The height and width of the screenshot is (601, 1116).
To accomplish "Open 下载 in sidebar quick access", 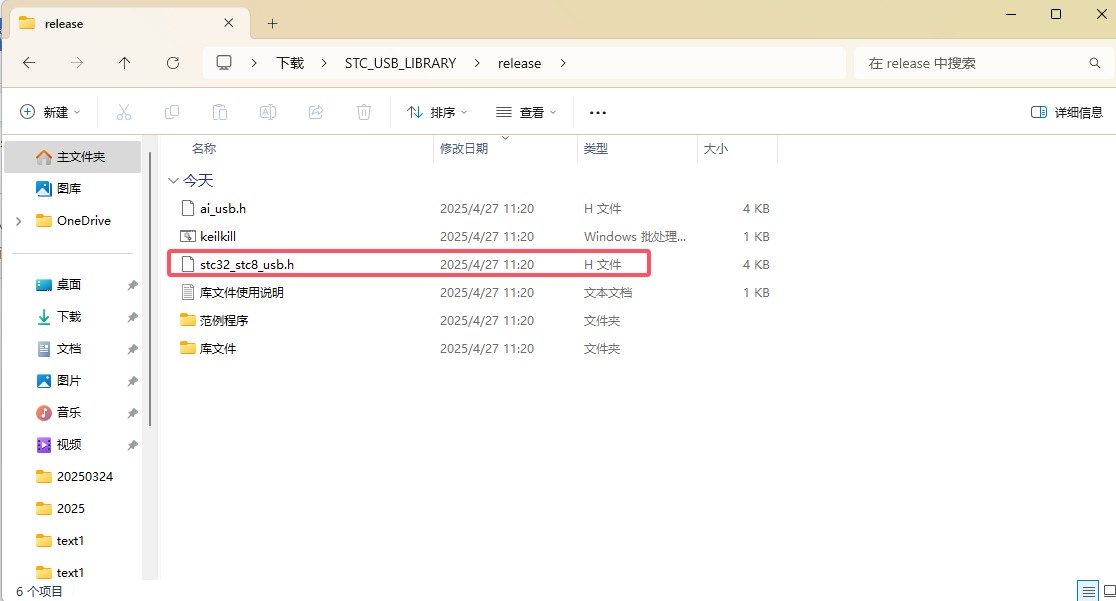I will [68, 317].
